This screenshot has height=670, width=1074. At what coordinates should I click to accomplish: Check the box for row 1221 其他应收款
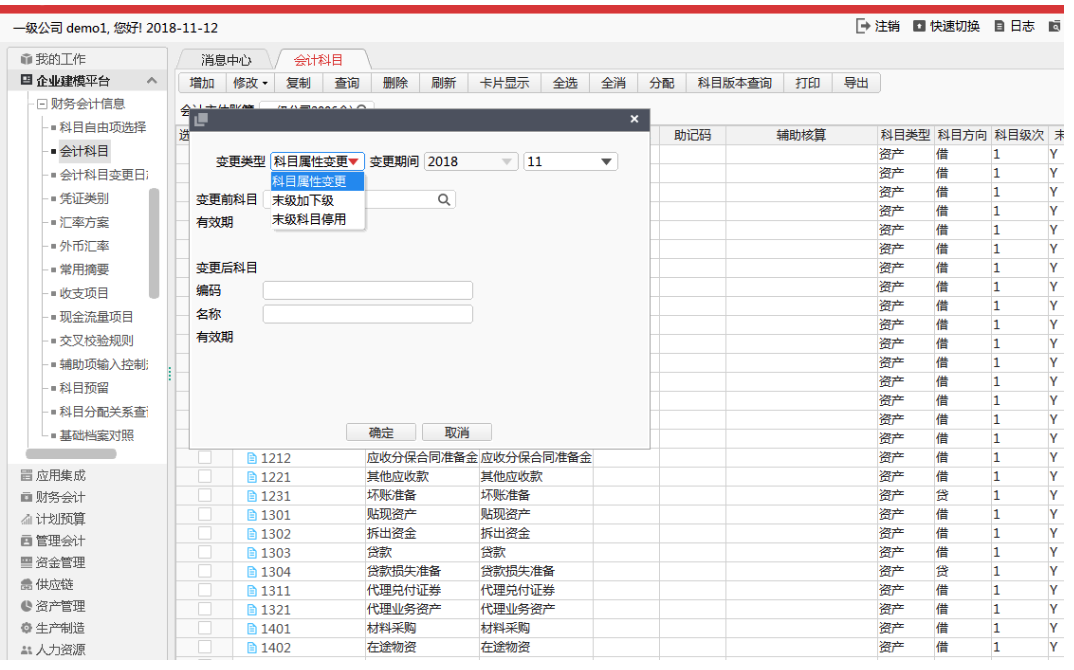[x=205, y=477]
